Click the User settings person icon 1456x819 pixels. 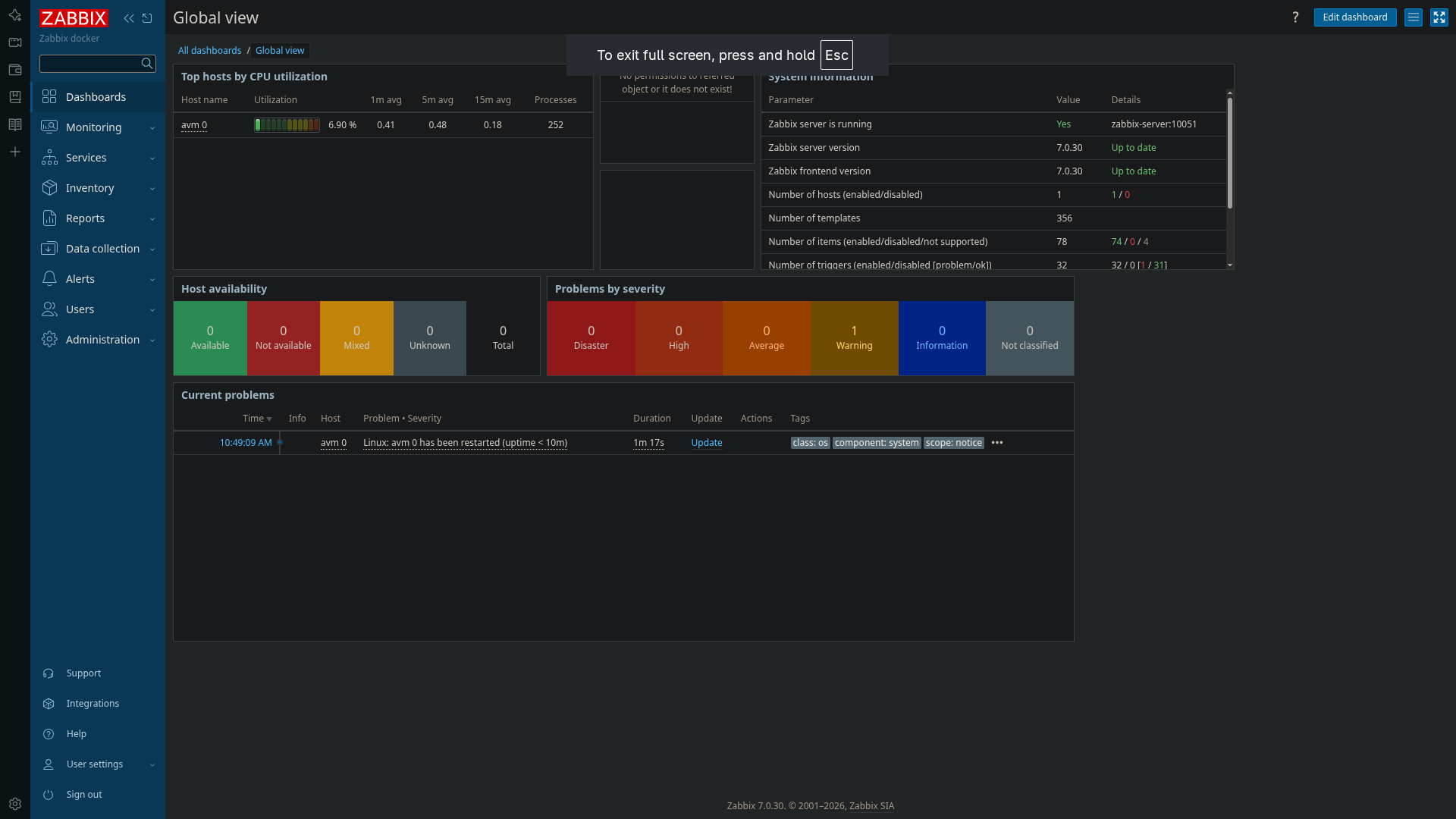tap(49, 764)
